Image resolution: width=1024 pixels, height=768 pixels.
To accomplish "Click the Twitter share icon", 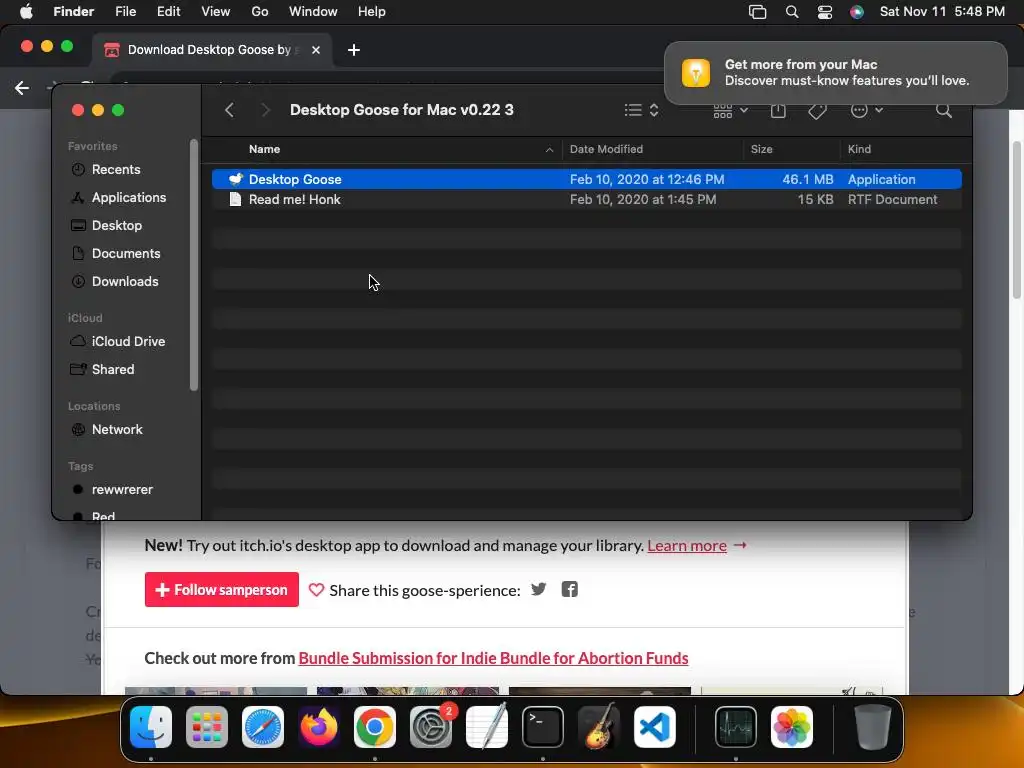I will [x=539, y=590].
